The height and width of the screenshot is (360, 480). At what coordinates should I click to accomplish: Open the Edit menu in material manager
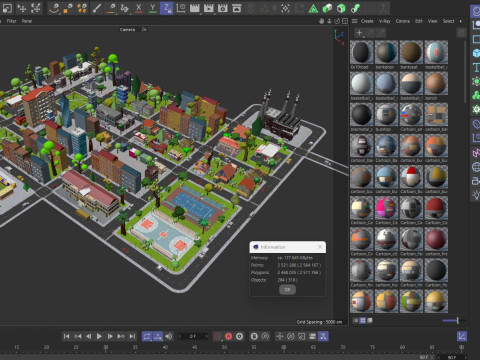(x=419, y=21)
